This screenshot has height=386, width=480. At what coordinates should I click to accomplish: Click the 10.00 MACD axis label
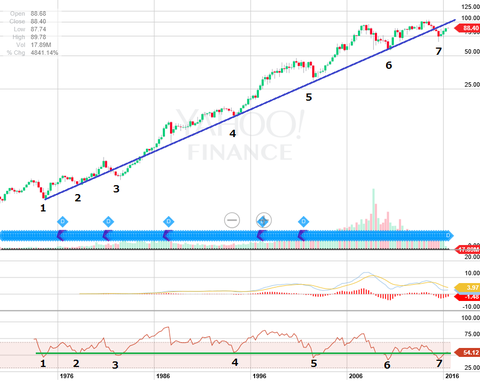click(x=472, y=273)
